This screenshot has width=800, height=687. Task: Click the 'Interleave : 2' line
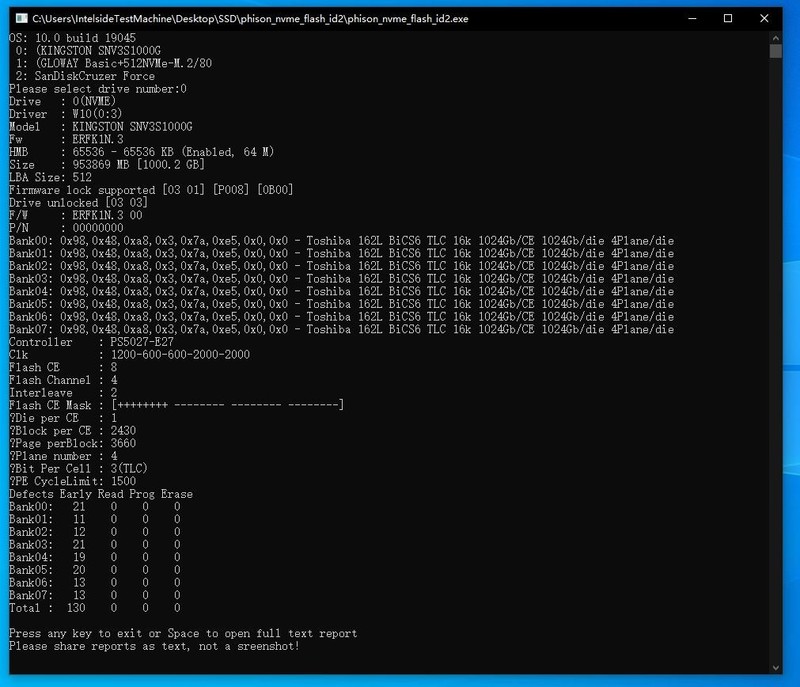point(63,393)
